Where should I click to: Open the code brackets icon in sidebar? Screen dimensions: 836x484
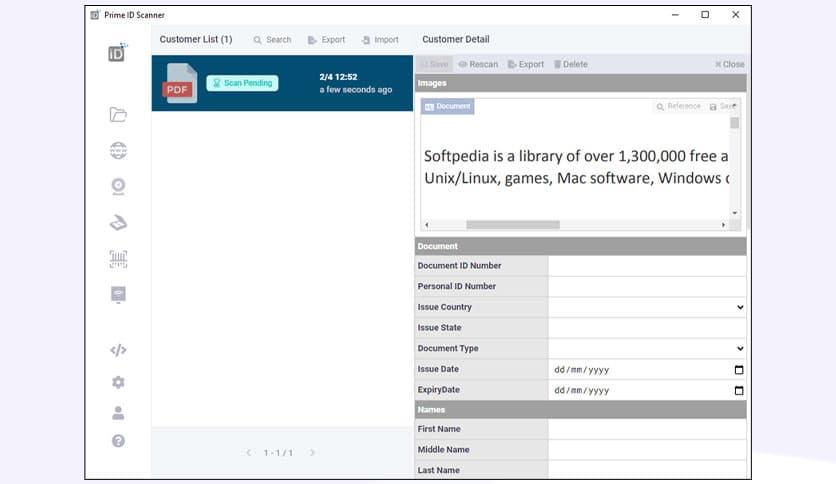(x=118, y=350)
